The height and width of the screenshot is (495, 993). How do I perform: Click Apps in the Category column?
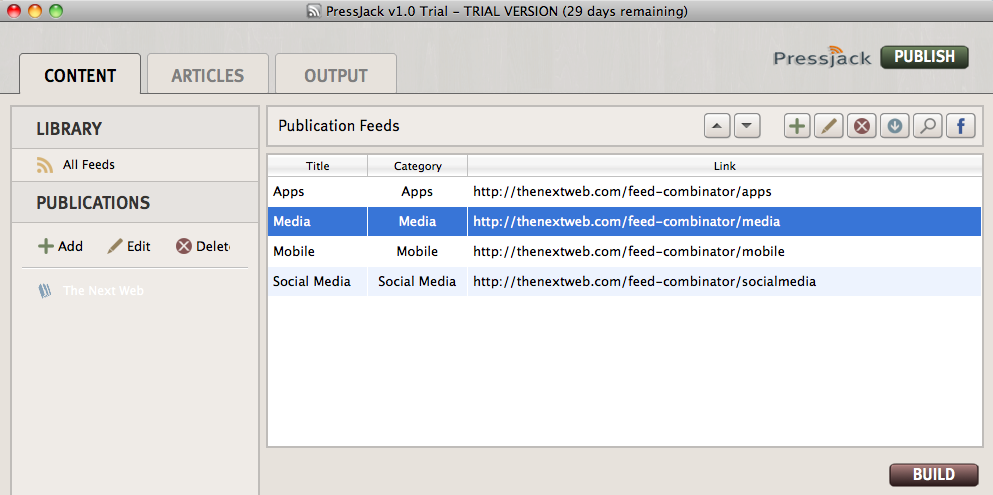click(x=417, y=191)
